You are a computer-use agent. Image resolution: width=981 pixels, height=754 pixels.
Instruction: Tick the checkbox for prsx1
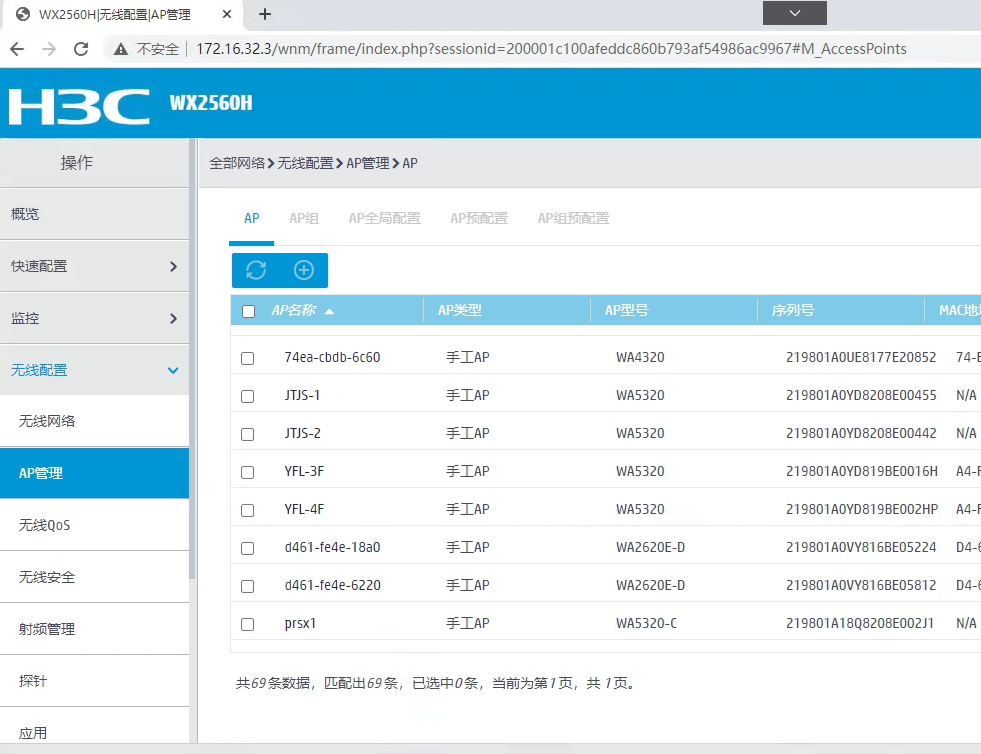248,624
